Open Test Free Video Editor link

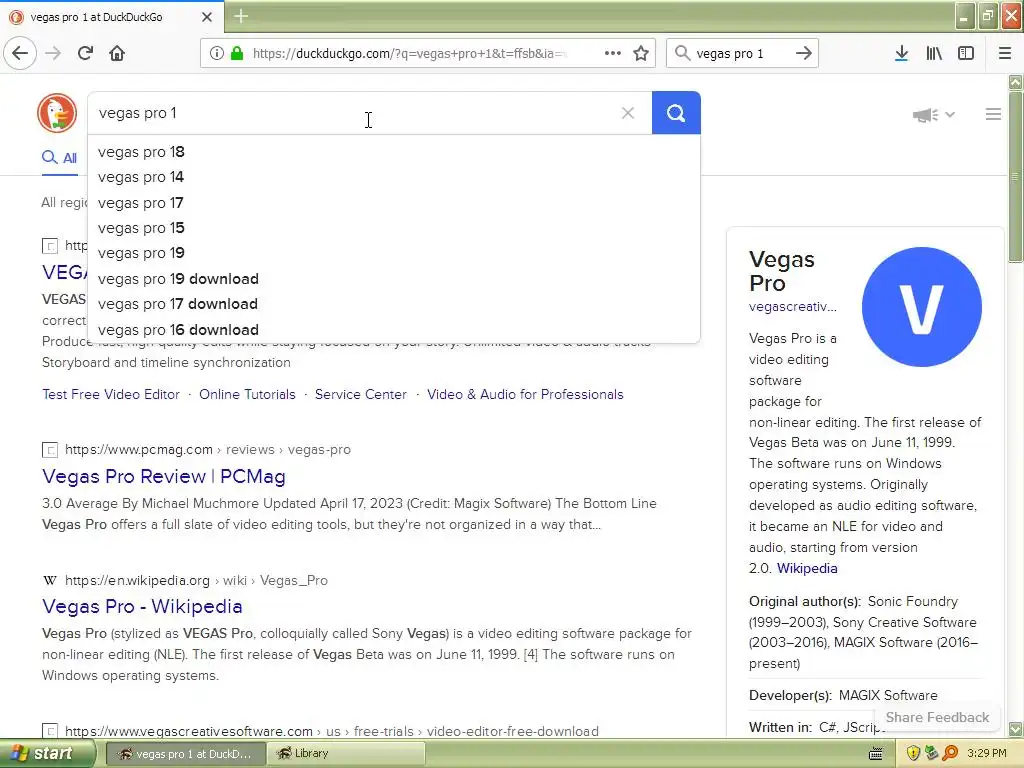110,394
